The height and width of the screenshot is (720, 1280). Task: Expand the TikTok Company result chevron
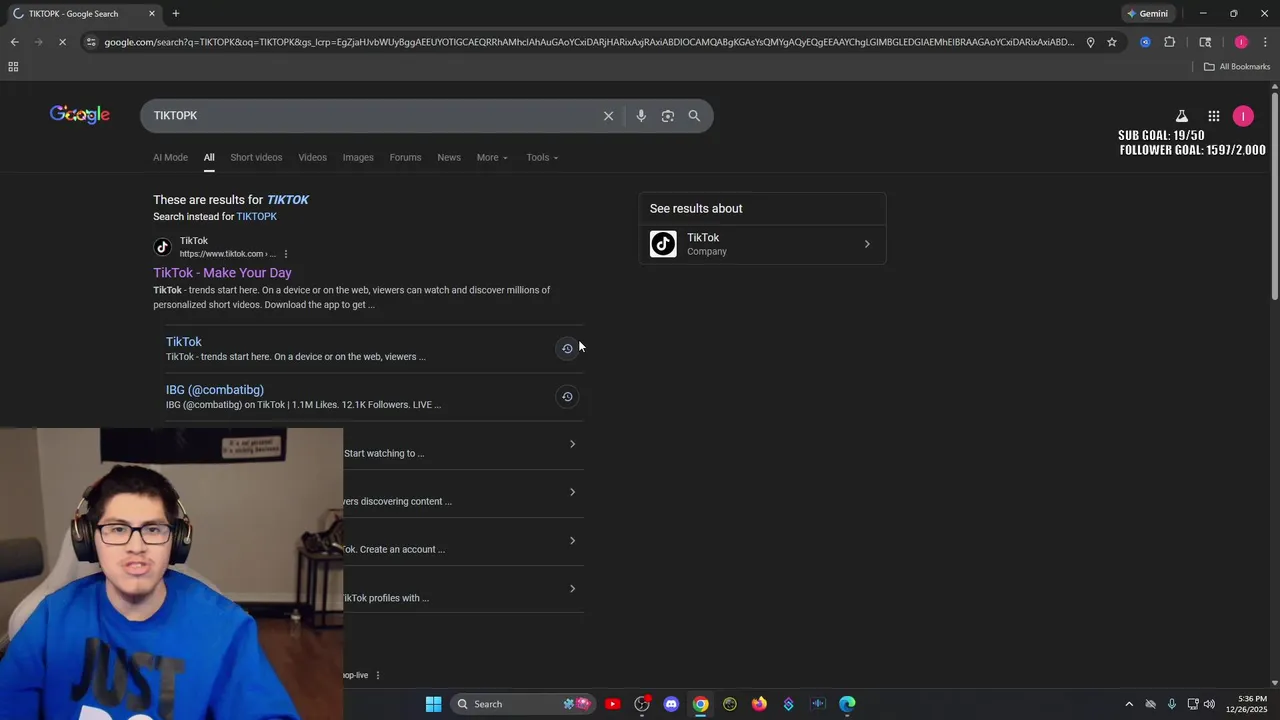click(867, 244)
